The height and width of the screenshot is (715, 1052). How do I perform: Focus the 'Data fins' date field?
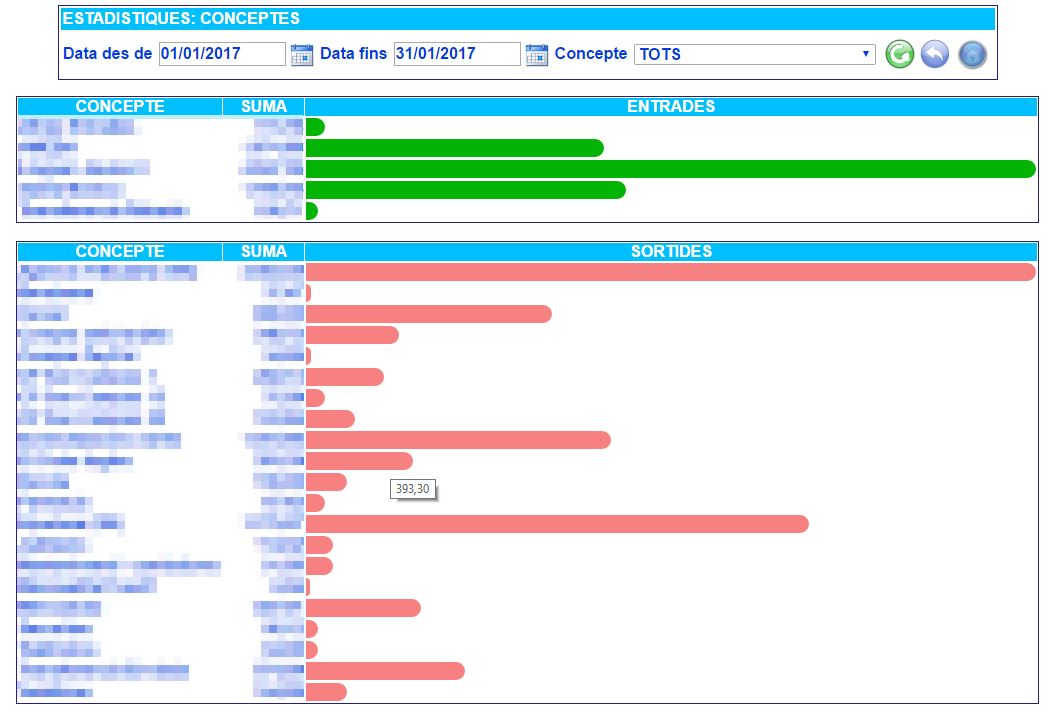pos(457,54)
